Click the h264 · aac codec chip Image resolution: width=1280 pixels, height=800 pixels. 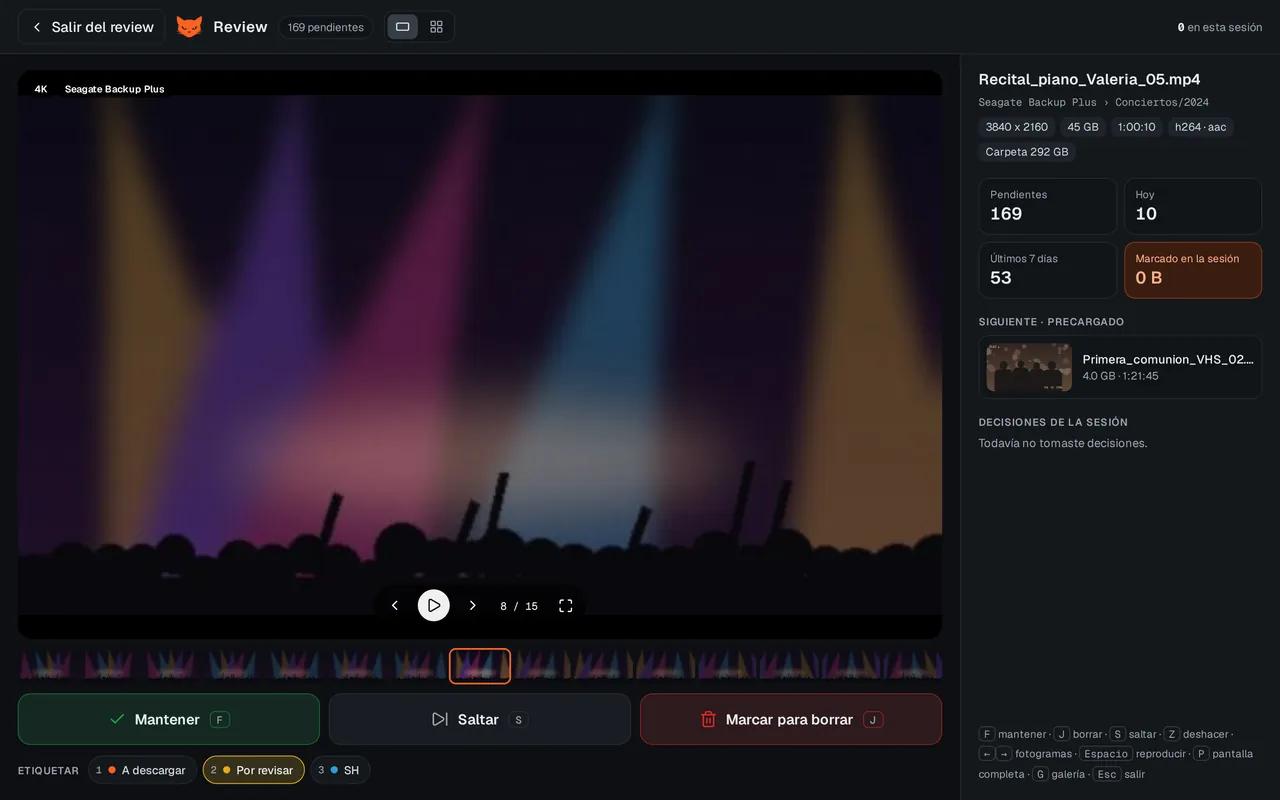point(1201,127)
